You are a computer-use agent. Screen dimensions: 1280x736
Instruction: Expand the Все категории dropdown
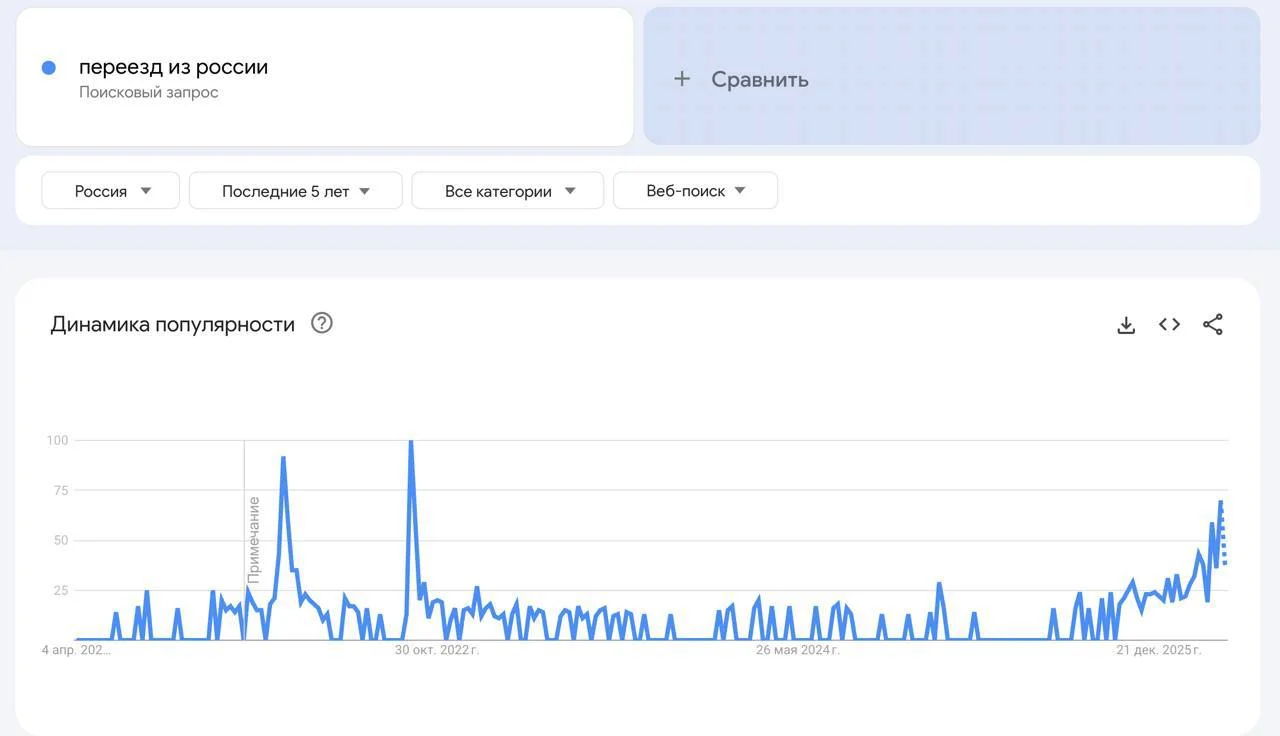coord(507,190)
